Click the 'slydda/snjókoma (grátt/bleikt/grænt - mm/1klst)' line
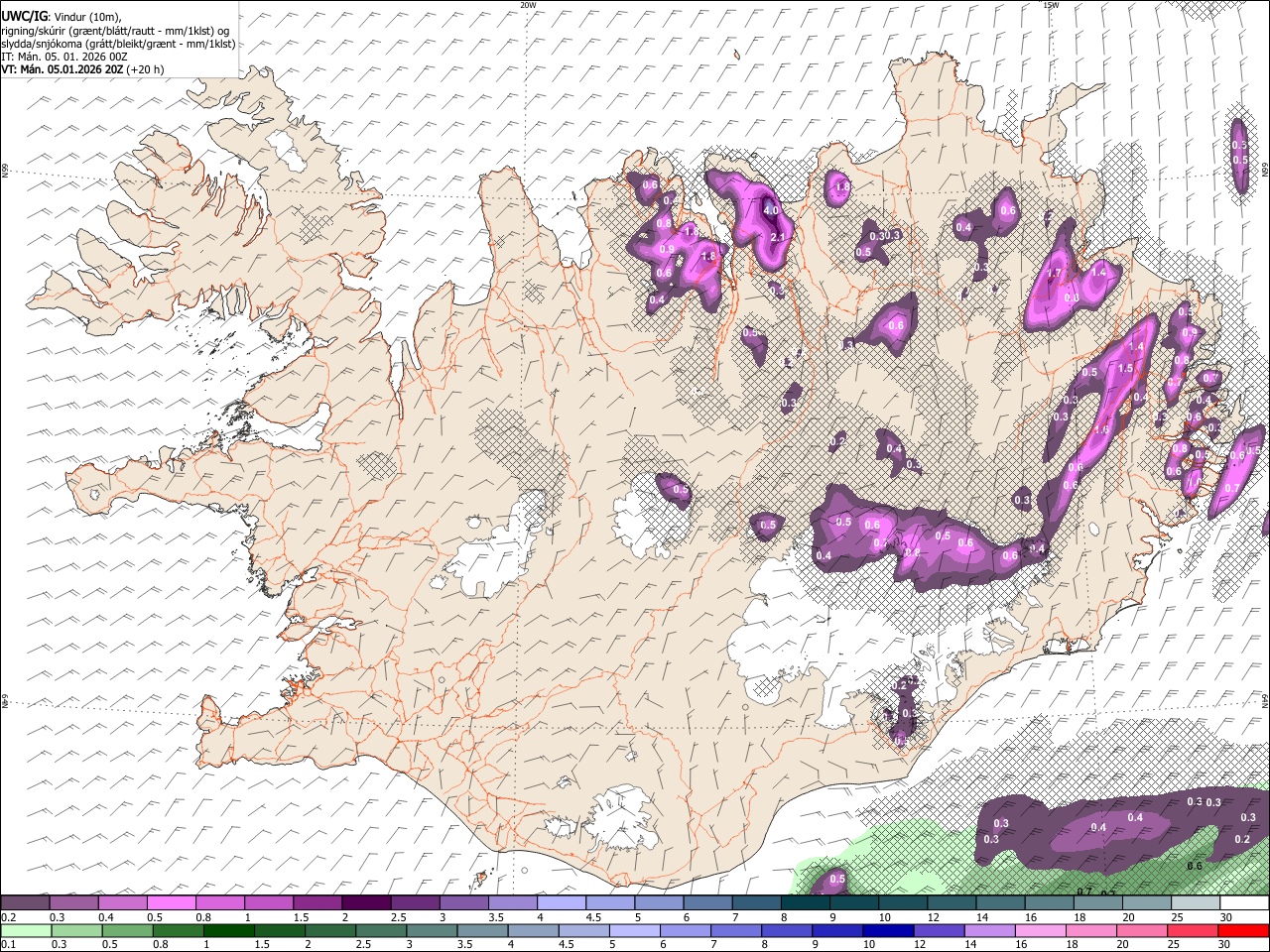1270x952 pixels. tap(119, 44)
